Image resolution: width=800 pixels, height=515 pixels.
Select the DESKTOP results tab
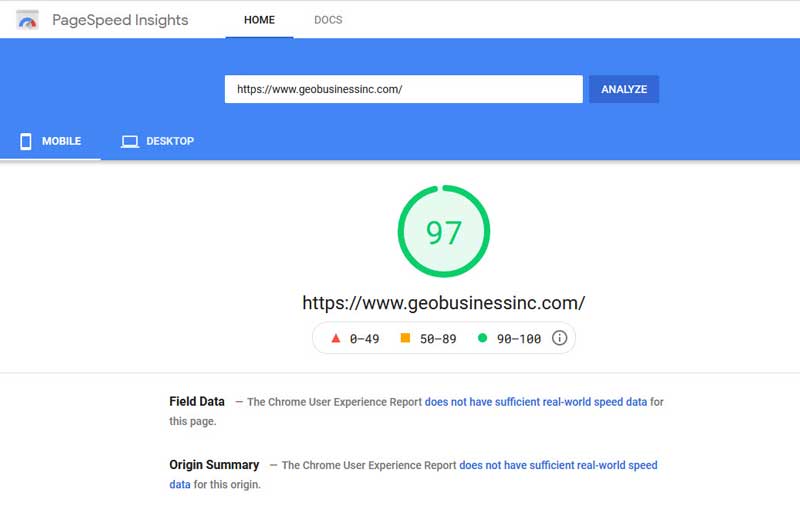point(157,141)
